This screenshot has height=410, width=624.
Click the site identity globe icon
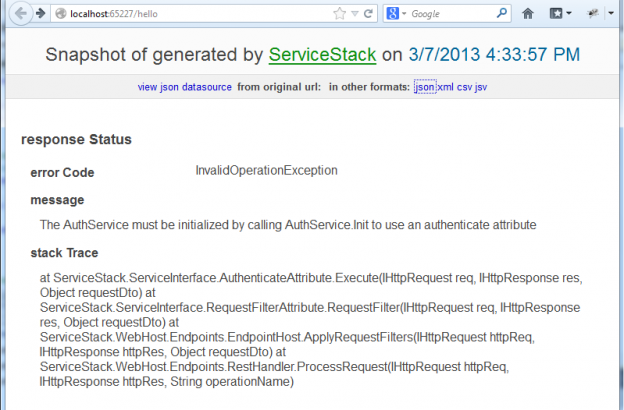(61, 14)
